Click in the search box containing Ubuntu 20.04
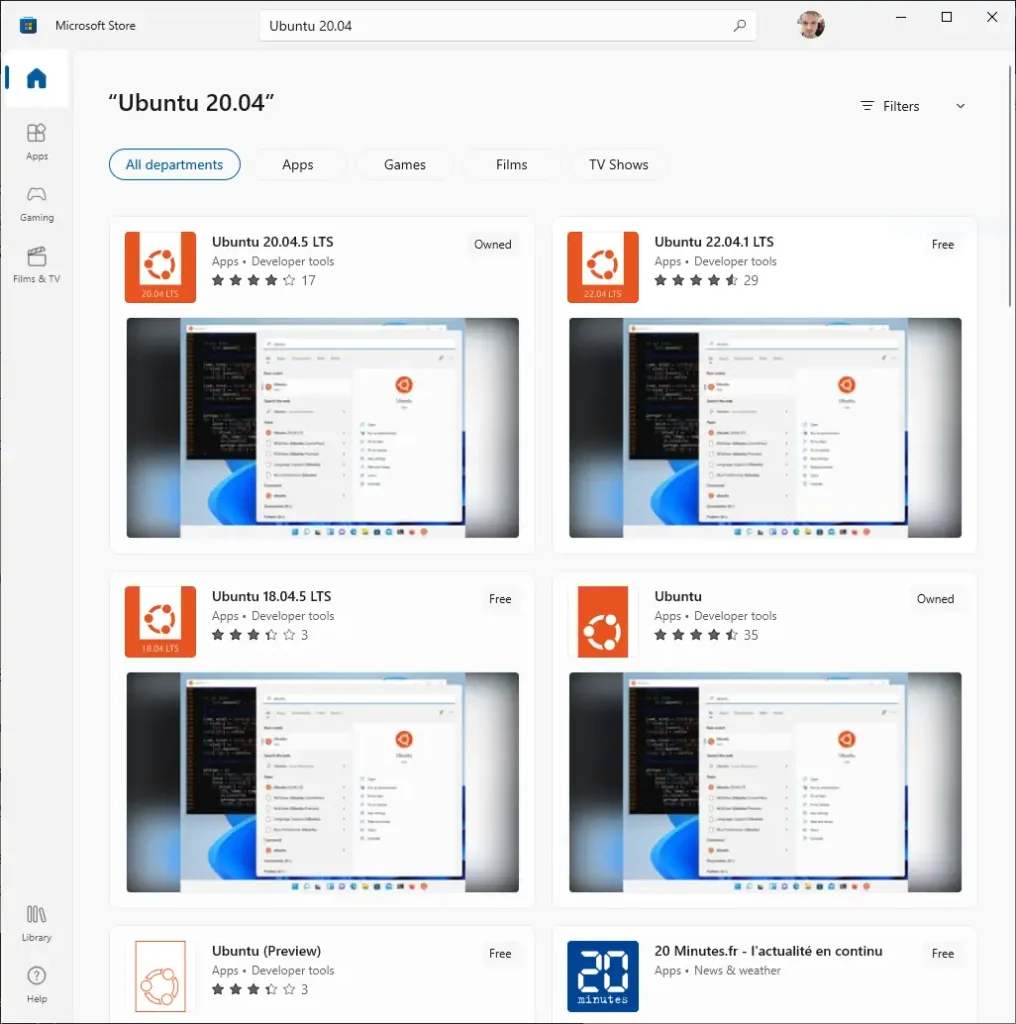Screen dimensions: 1016x1024 507,25
